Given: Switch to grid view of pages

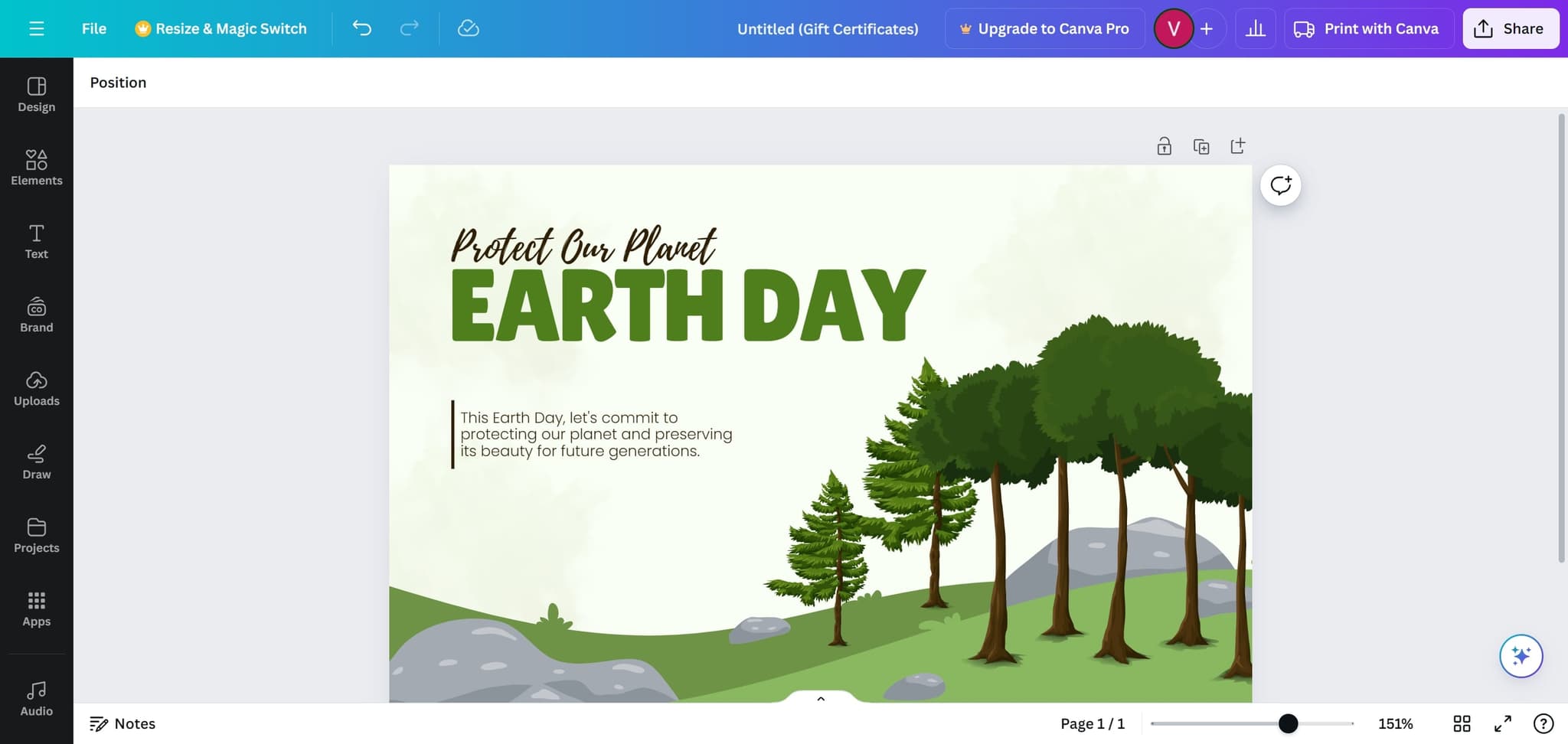Looking at the screenshot, I should 1463,723.
